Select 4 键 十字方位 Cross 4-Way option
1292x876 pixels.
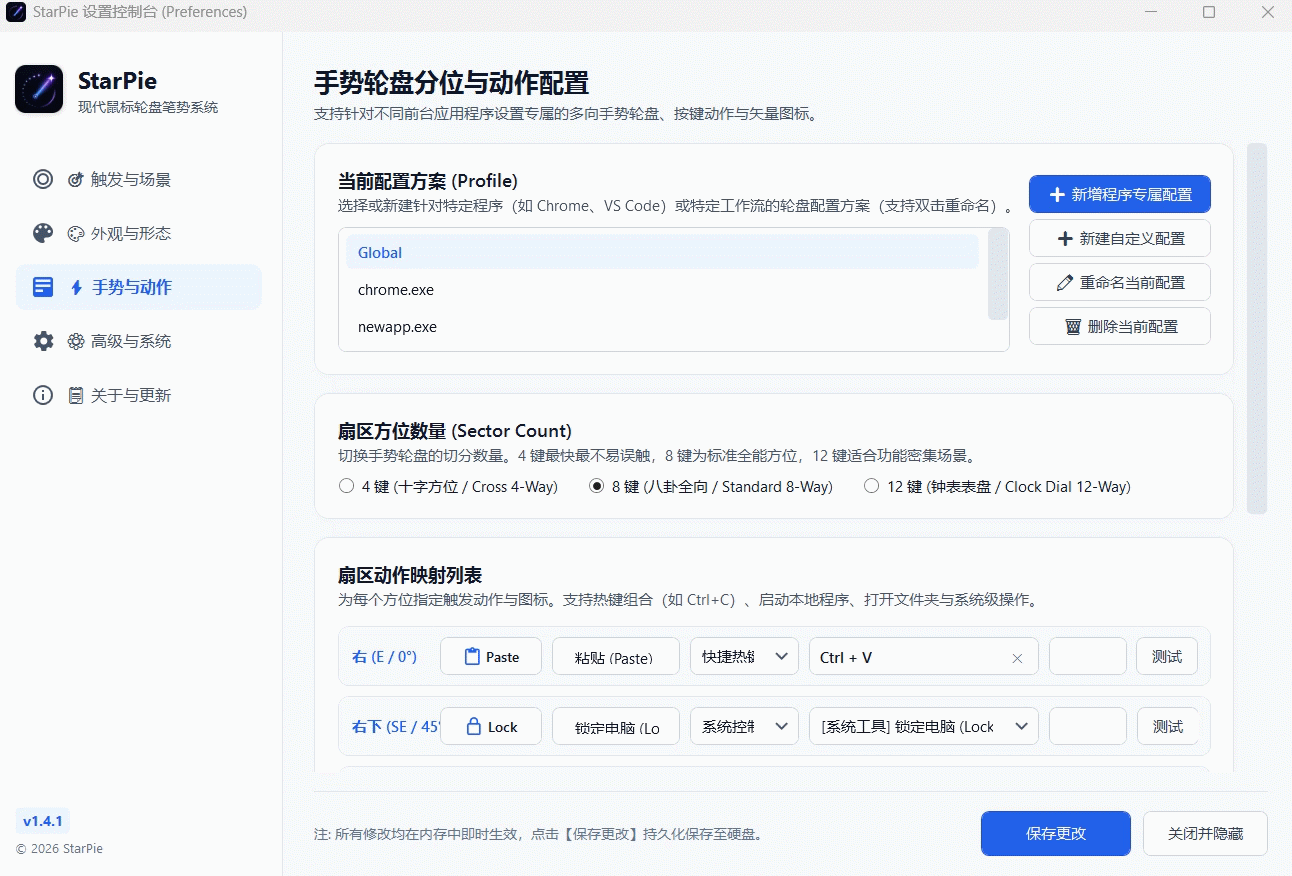(448, 487)
